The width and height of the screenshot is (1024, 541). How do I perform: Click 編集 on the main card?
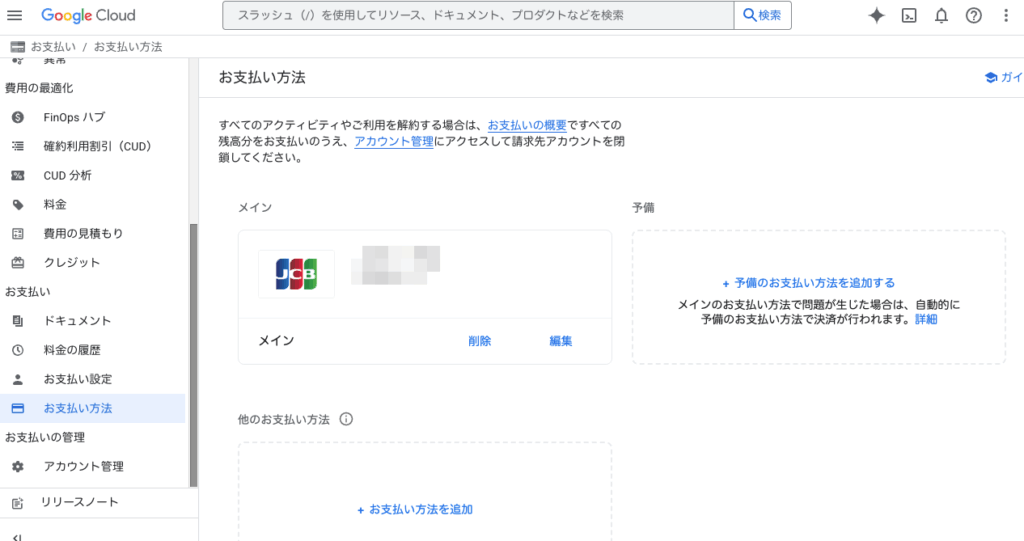(561, 341)
